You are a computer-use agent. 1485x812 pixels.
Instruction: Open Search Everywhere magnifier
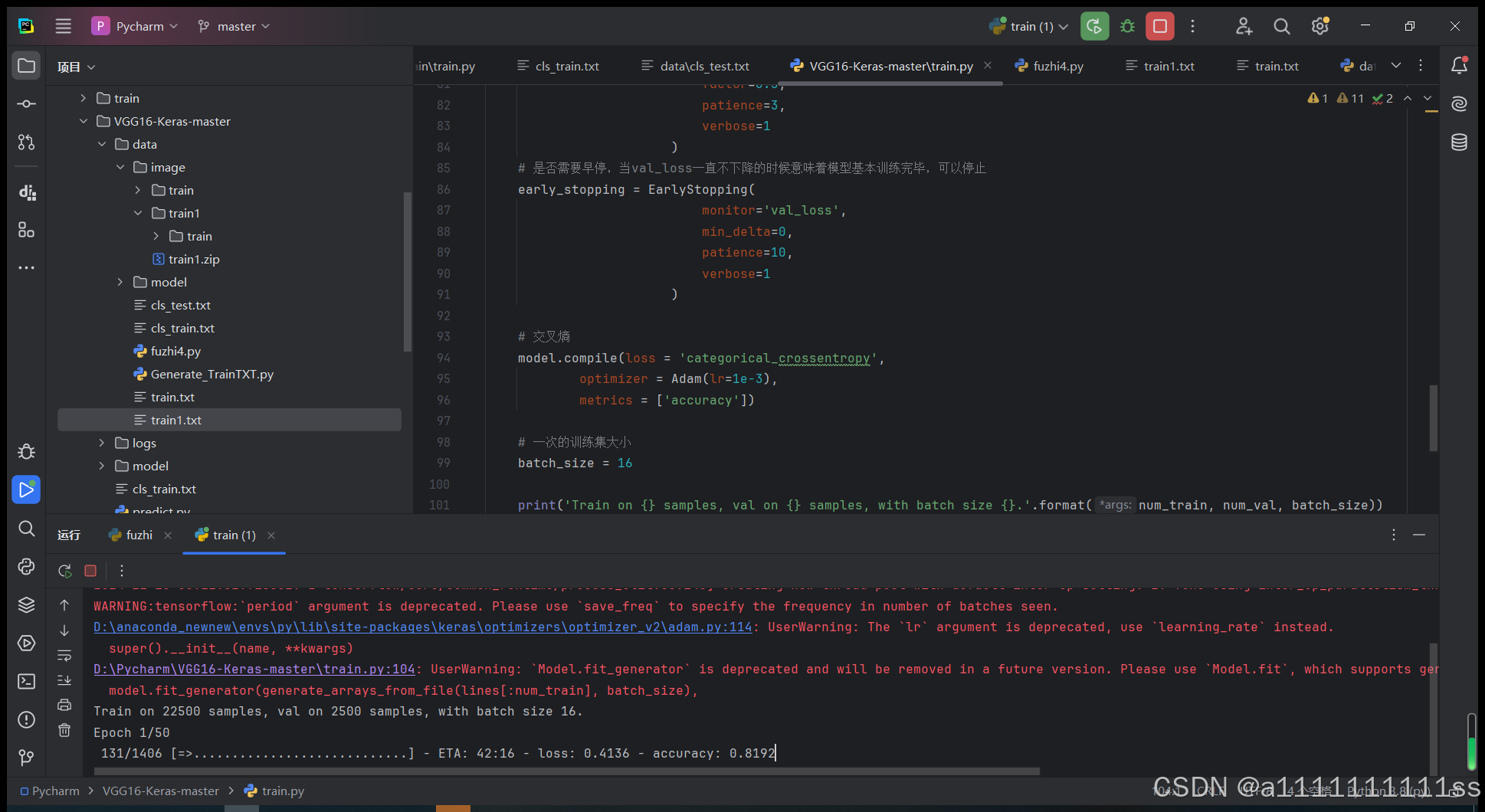click(x=1281, y=26)
